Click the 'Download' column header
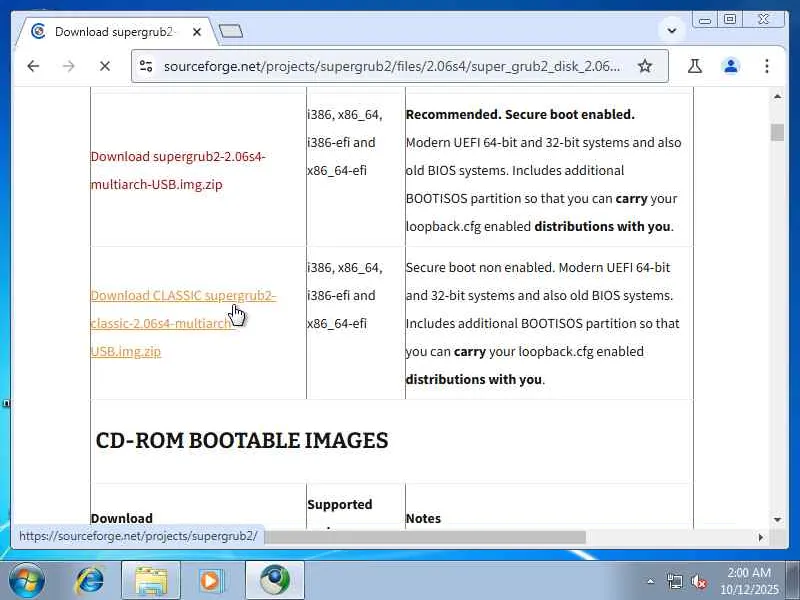Viewport: 800px width, 600px height. (x=121, y=518)
